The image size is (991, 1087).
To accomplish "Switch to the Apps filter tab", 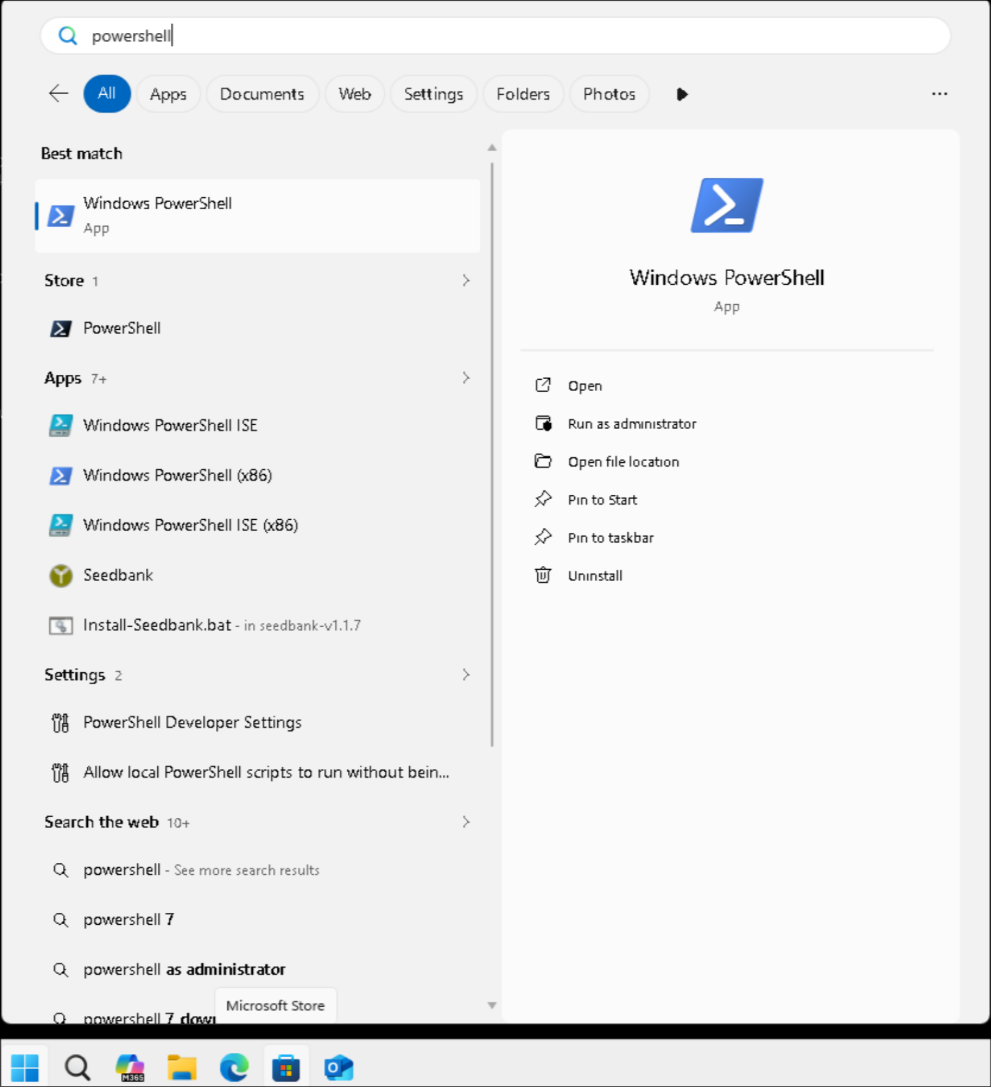I will [x=168, y=94].
